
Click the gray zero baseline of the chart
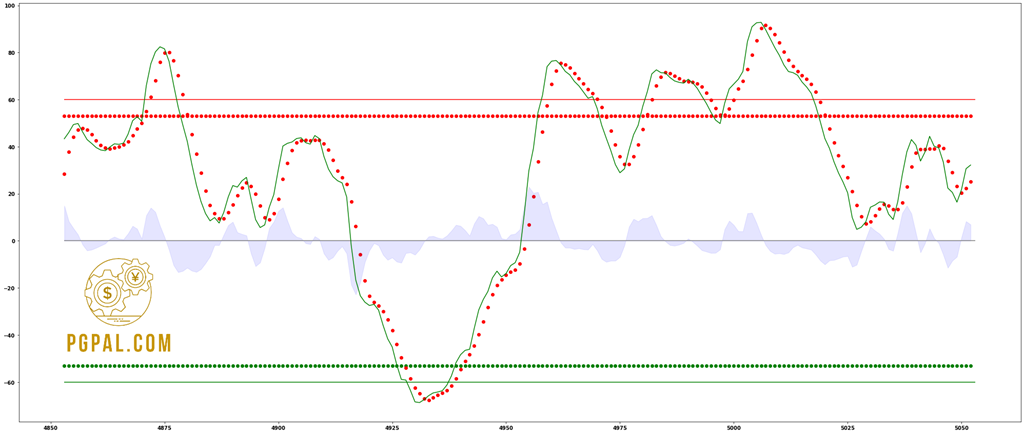[x=519, y=241]
